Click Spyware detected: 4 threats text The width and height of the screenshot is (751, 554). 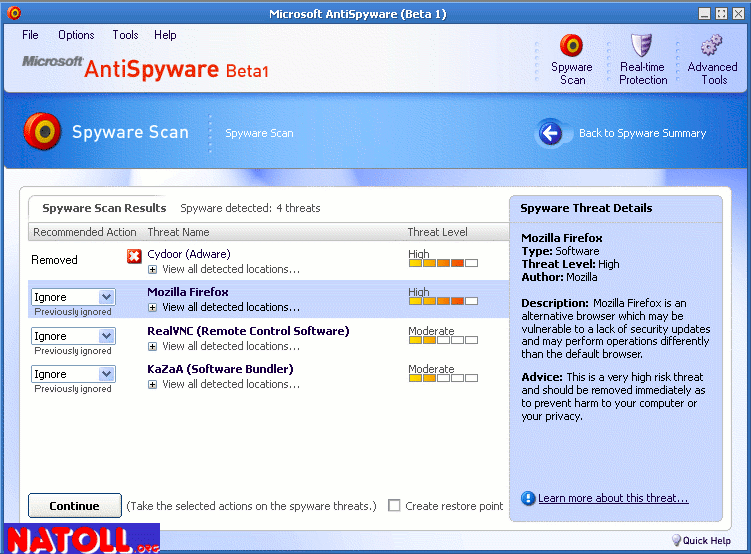(250, 208)
